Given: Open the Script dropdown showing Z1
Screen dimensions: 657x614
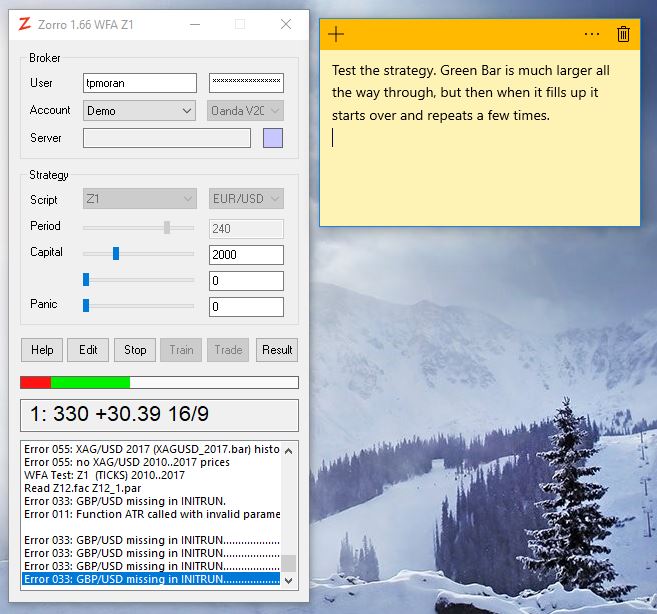Looking at the screenshot, I should pyautogui.click(x=140, y=198).
